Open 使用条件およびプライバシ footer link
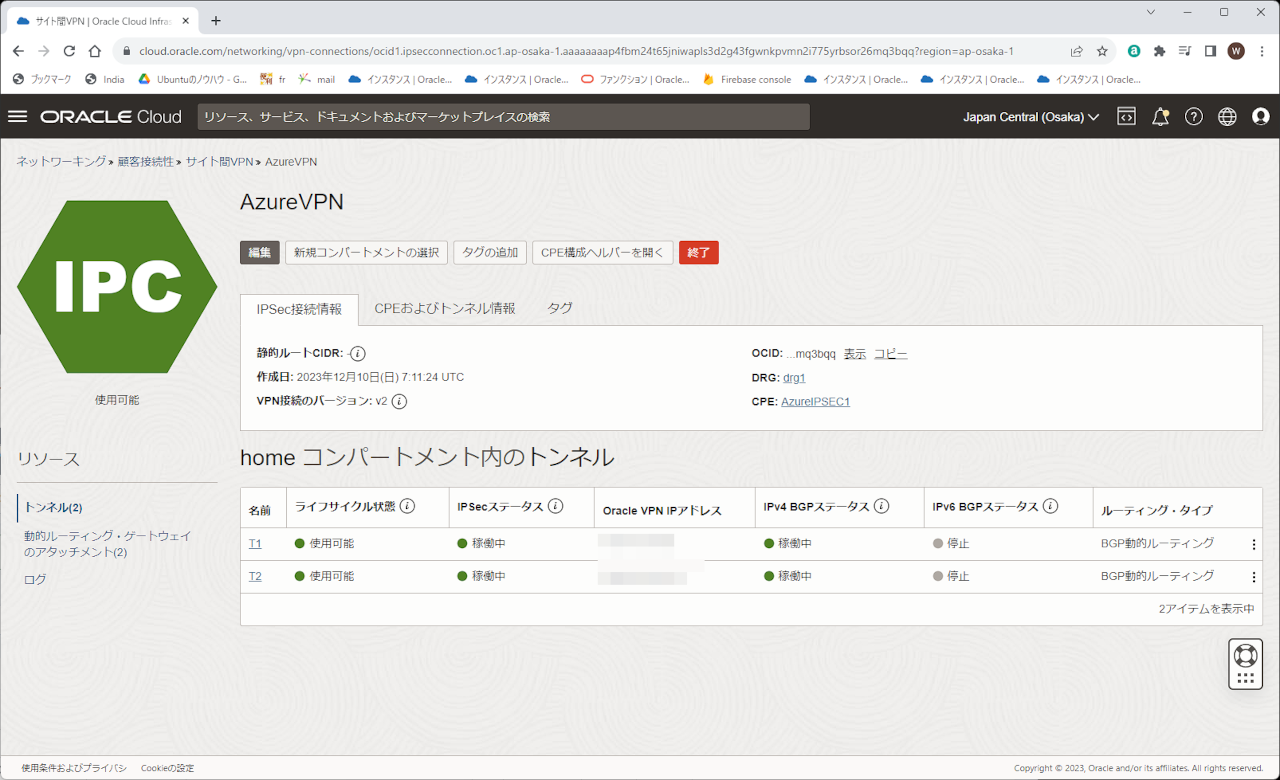The width and height of the screenshot is (1280, 780). (74, 768)
